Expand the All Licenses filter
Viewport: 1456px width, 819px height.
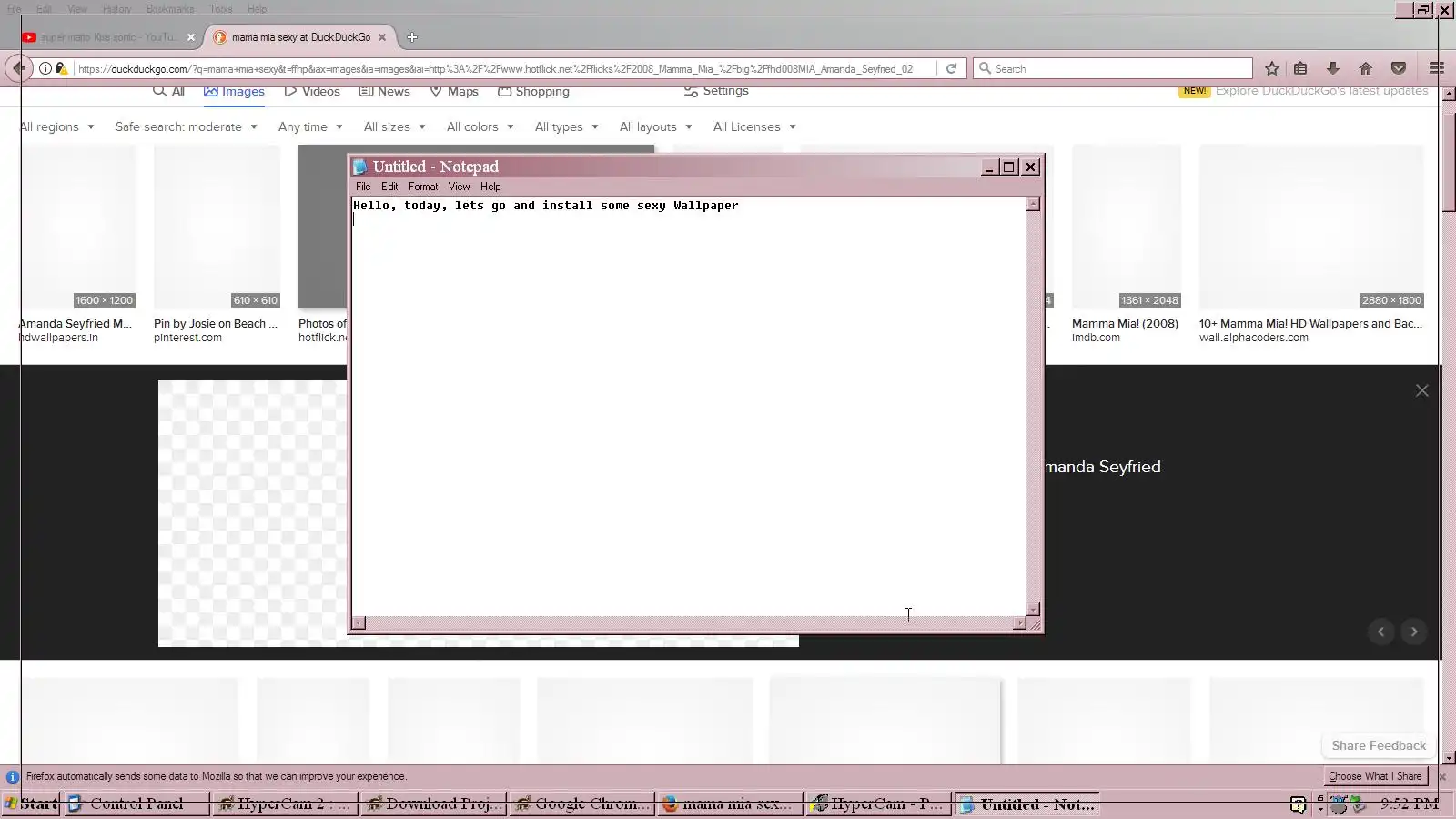coord(754,126)
